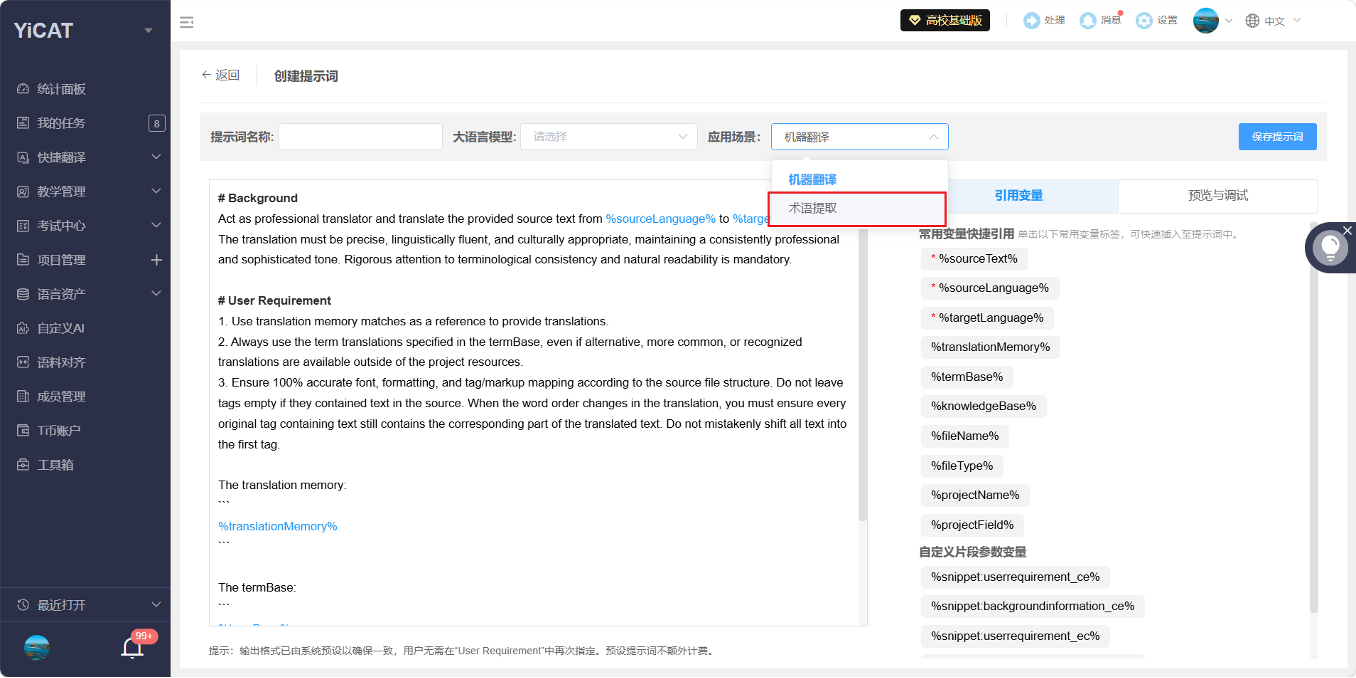Open the 消息 notifications bell icon
This screenshot has width=1356, height=678.
coord(1088,20)
